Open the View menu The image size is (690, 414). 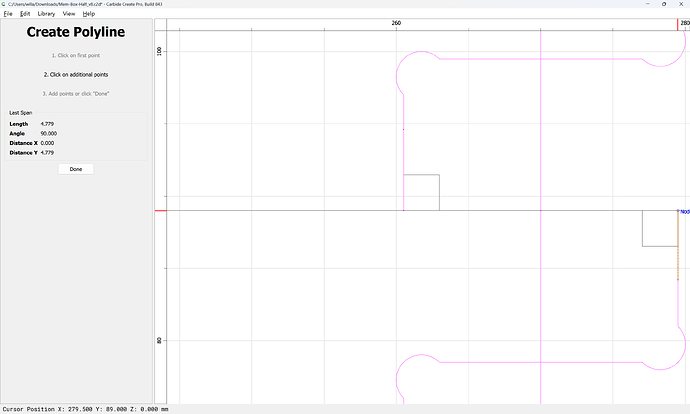point(69,14)
